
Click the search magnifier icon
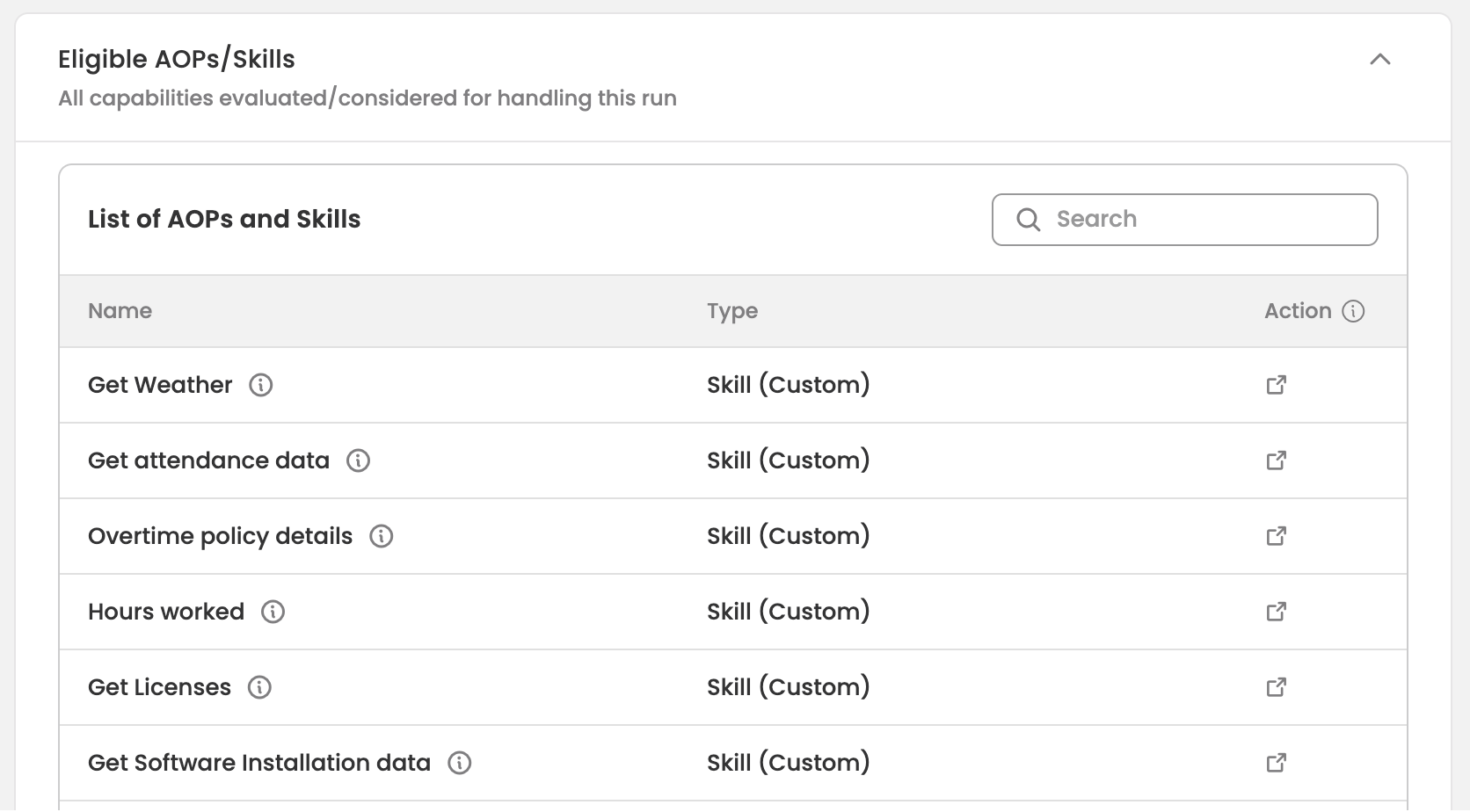pyautogui.click(x=1028, y=220)
